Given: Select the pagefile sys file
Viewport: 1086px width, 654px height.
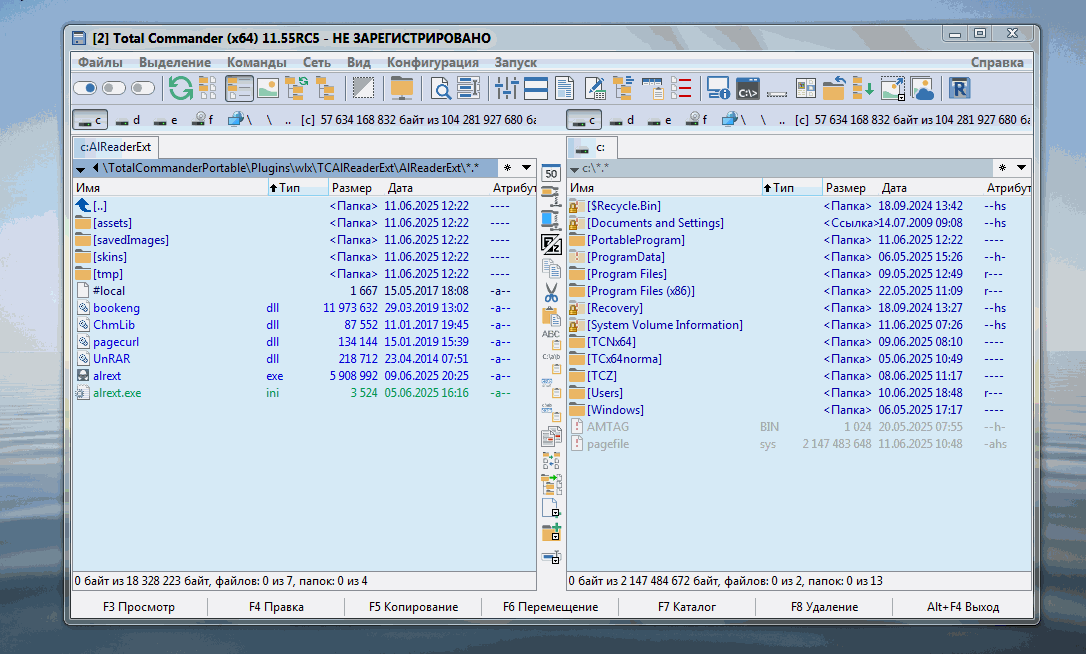Looking at the screenshot, I should 799,444.
